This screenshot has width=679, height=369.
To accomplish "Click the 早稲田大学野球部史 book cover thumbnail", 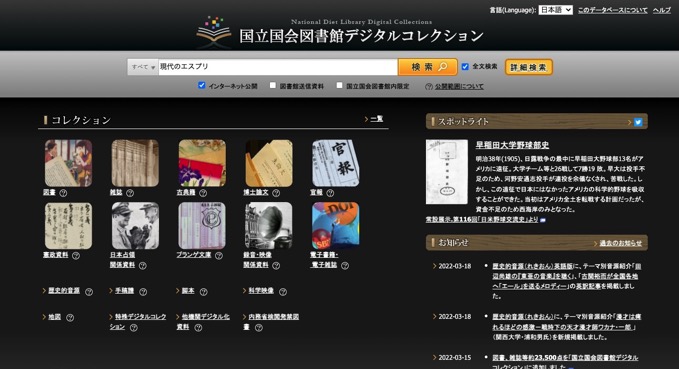I will click(x=446, y=172).
